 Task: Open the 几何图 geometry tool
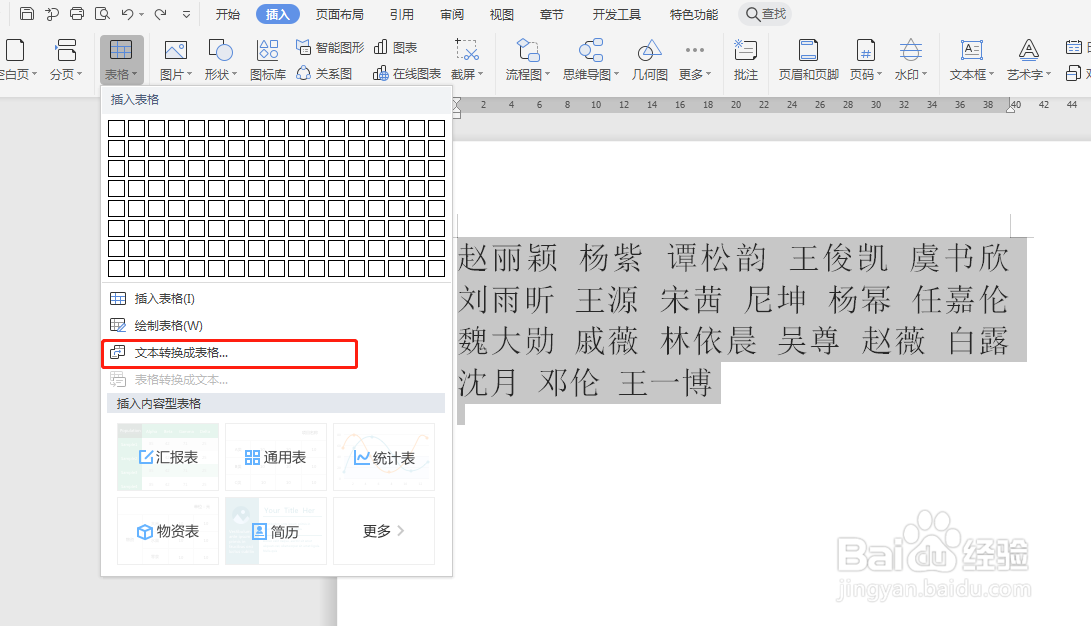[x=650, y=59]
